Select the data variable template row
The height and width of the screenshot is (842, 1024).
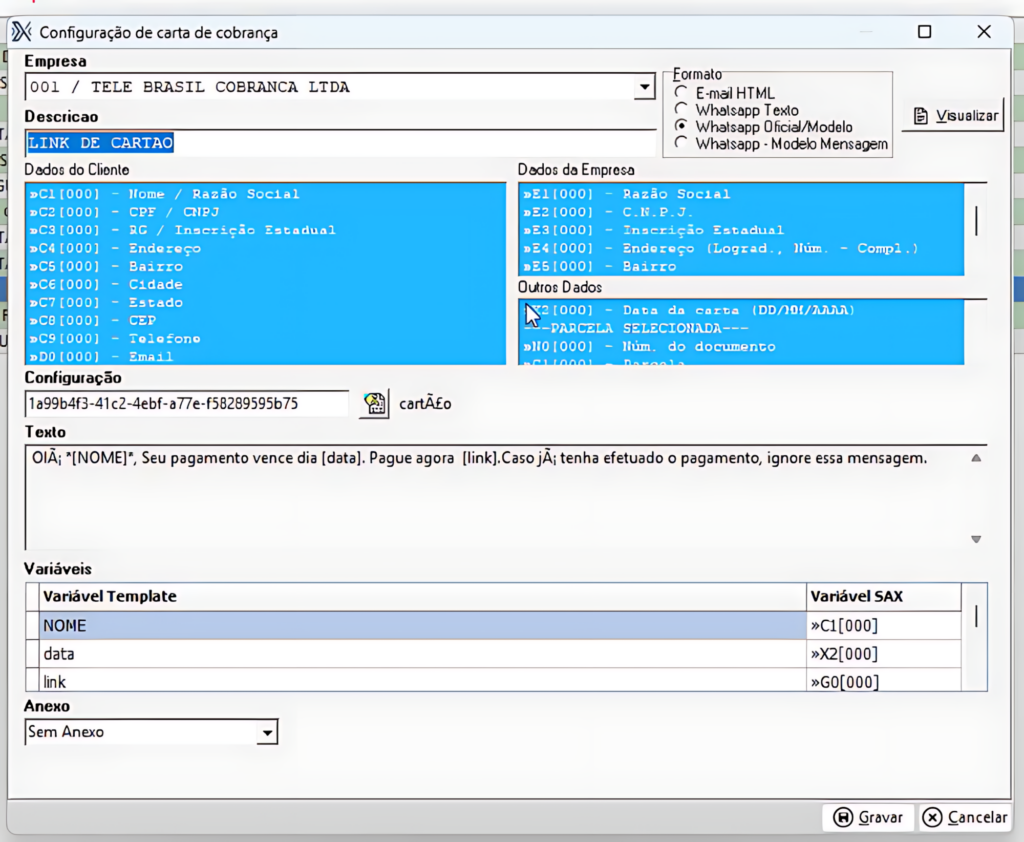coord(423,654)
